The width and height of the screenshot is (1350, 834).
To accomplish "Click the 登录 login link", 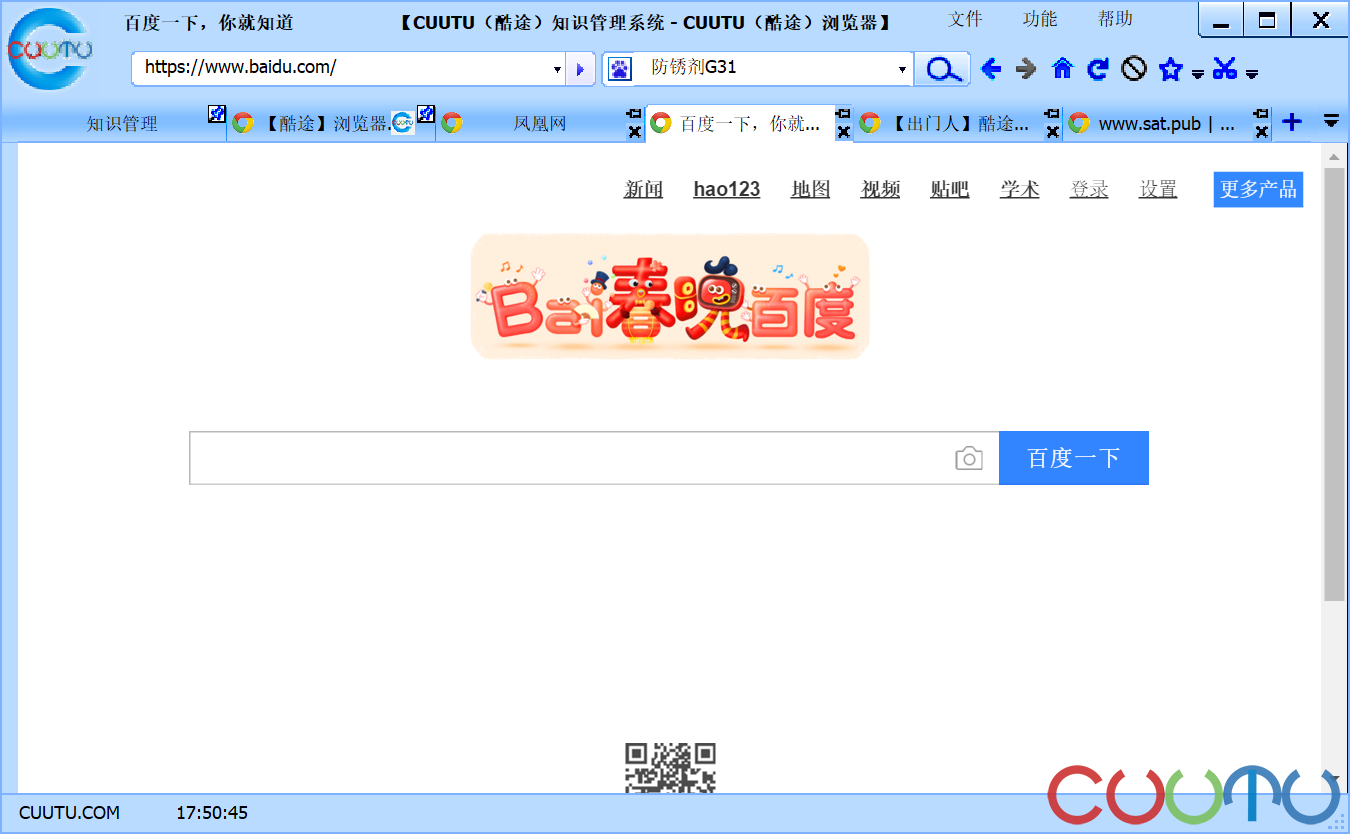I will 1089,189.
